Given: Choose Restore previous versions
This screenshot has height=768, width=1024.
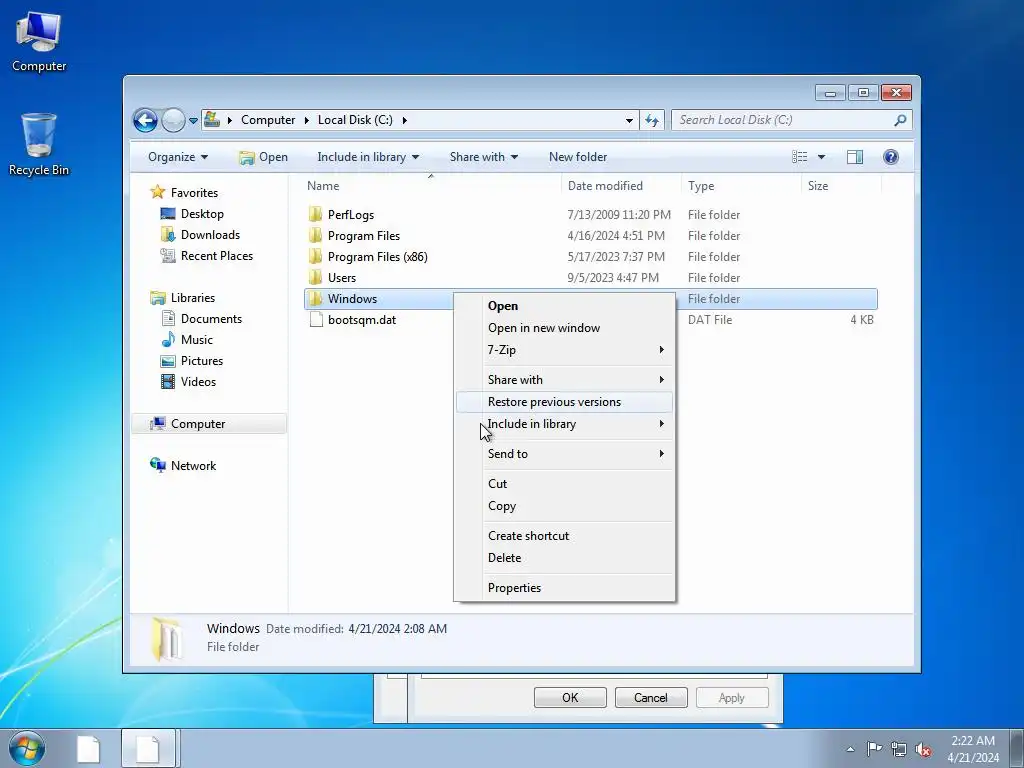Looking at the screenshot, I should click(x=564, y=402).
